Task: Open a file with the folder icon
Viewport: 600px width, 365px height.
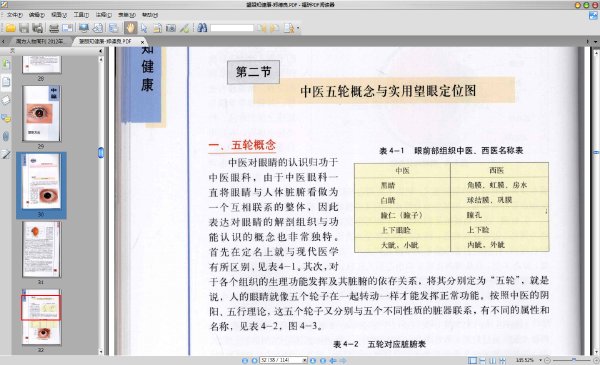Action: tap(10, 28)
